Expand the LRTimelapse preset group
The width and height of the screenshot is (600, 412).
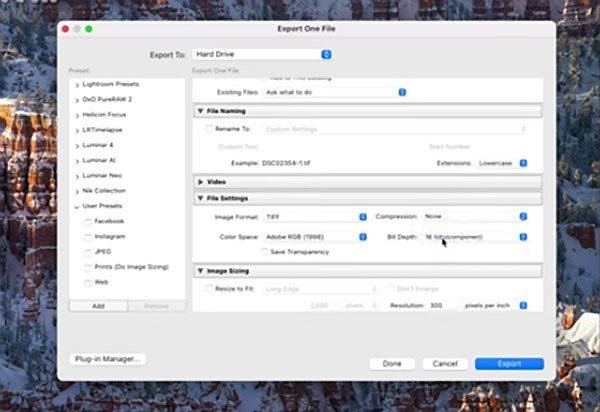[x=77, y=130]
